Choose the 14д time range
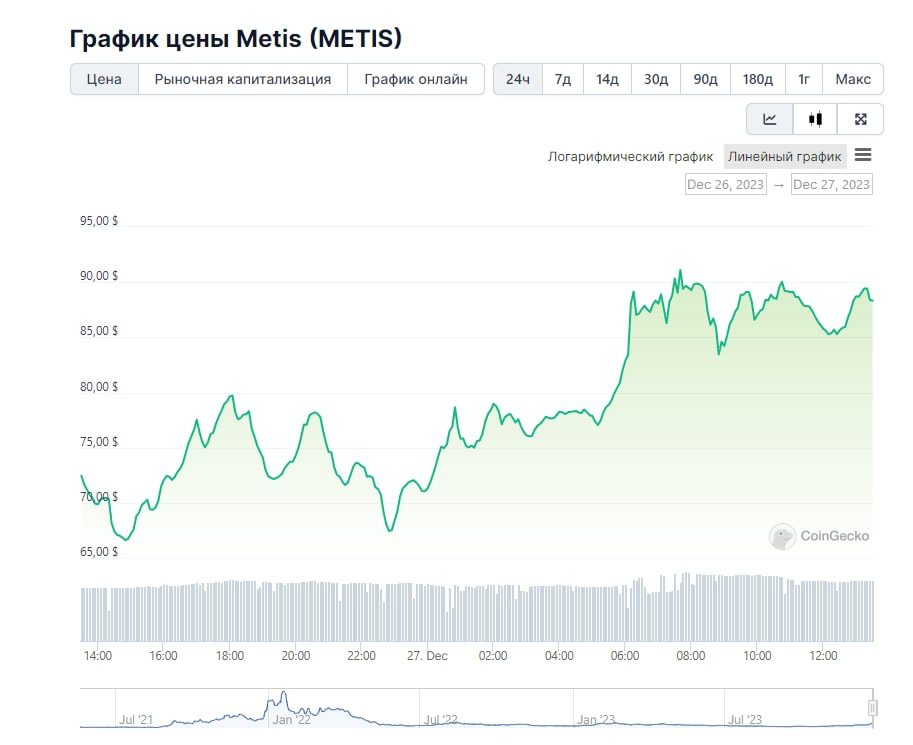Image resolution: width=913 pixels, height=745 pixels. (608, 79)
